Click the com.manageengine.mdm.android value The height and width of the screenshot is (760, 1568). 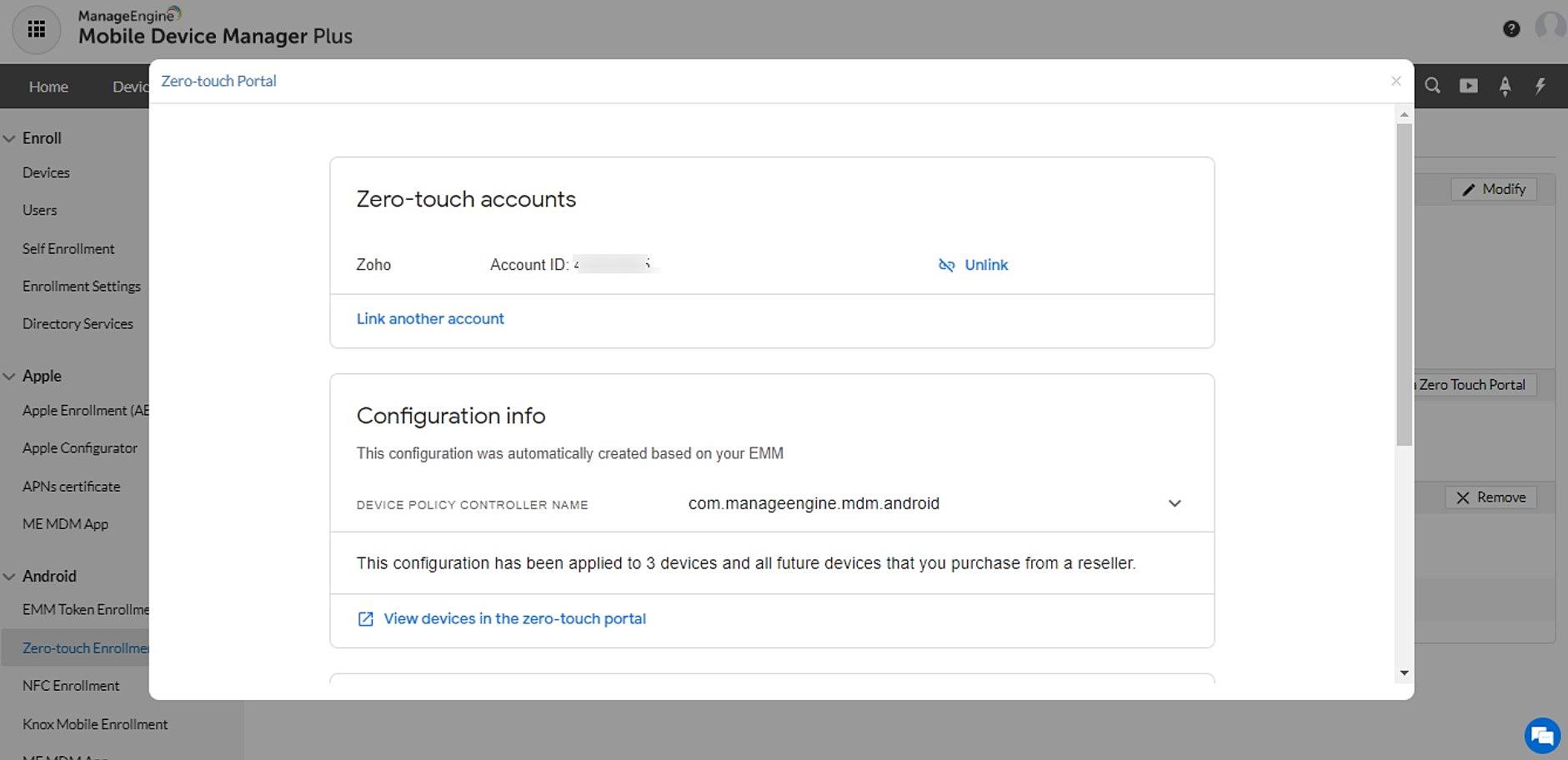[814, 503]
